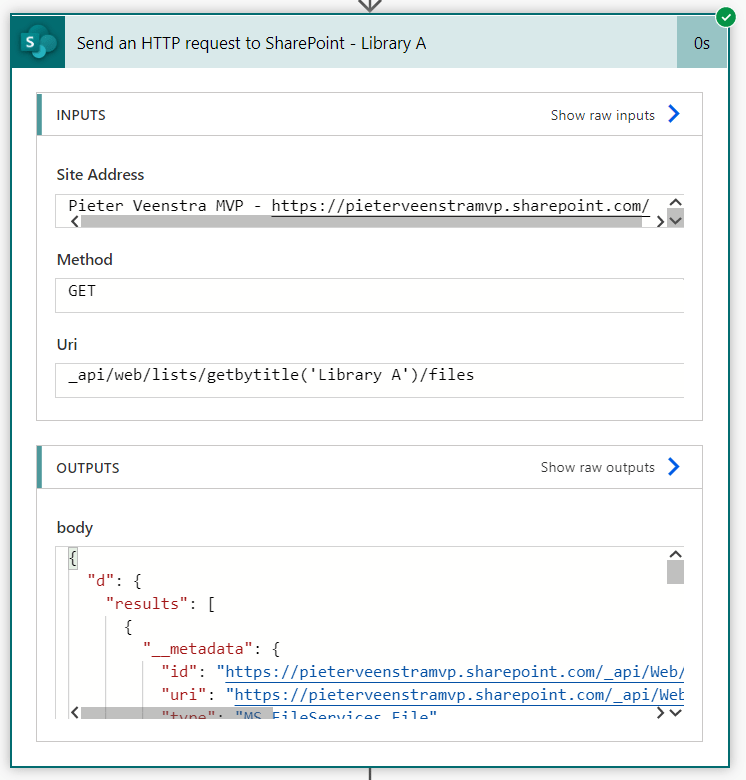Click down scroll arrow of Site Address field
Image resolution: width=746 pixels, height=780 pixels.
click(675, 220)
